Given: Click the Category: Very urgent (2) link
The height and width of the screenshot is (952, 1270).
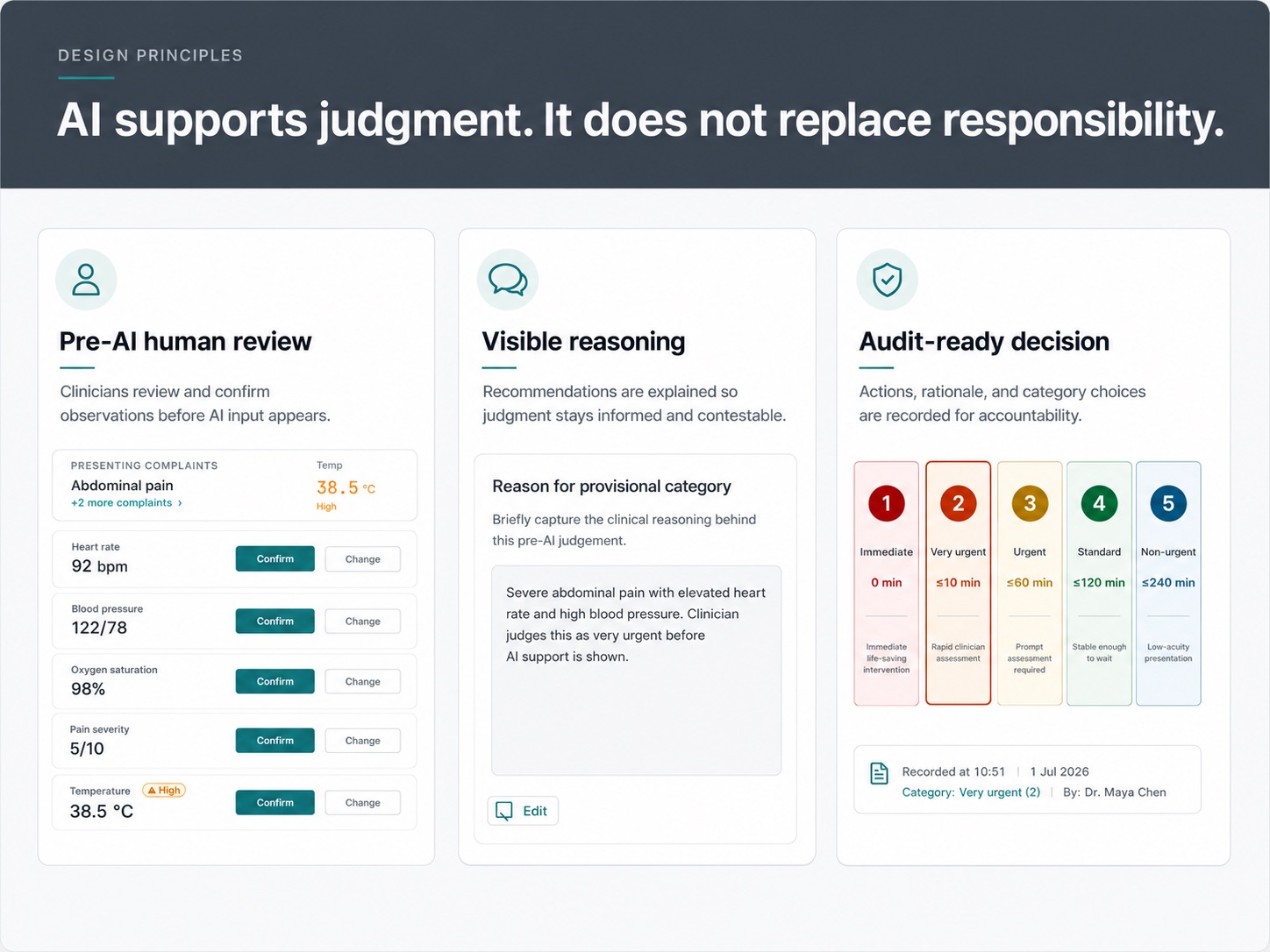Looking at the screenshot, I should pos(971,792).
